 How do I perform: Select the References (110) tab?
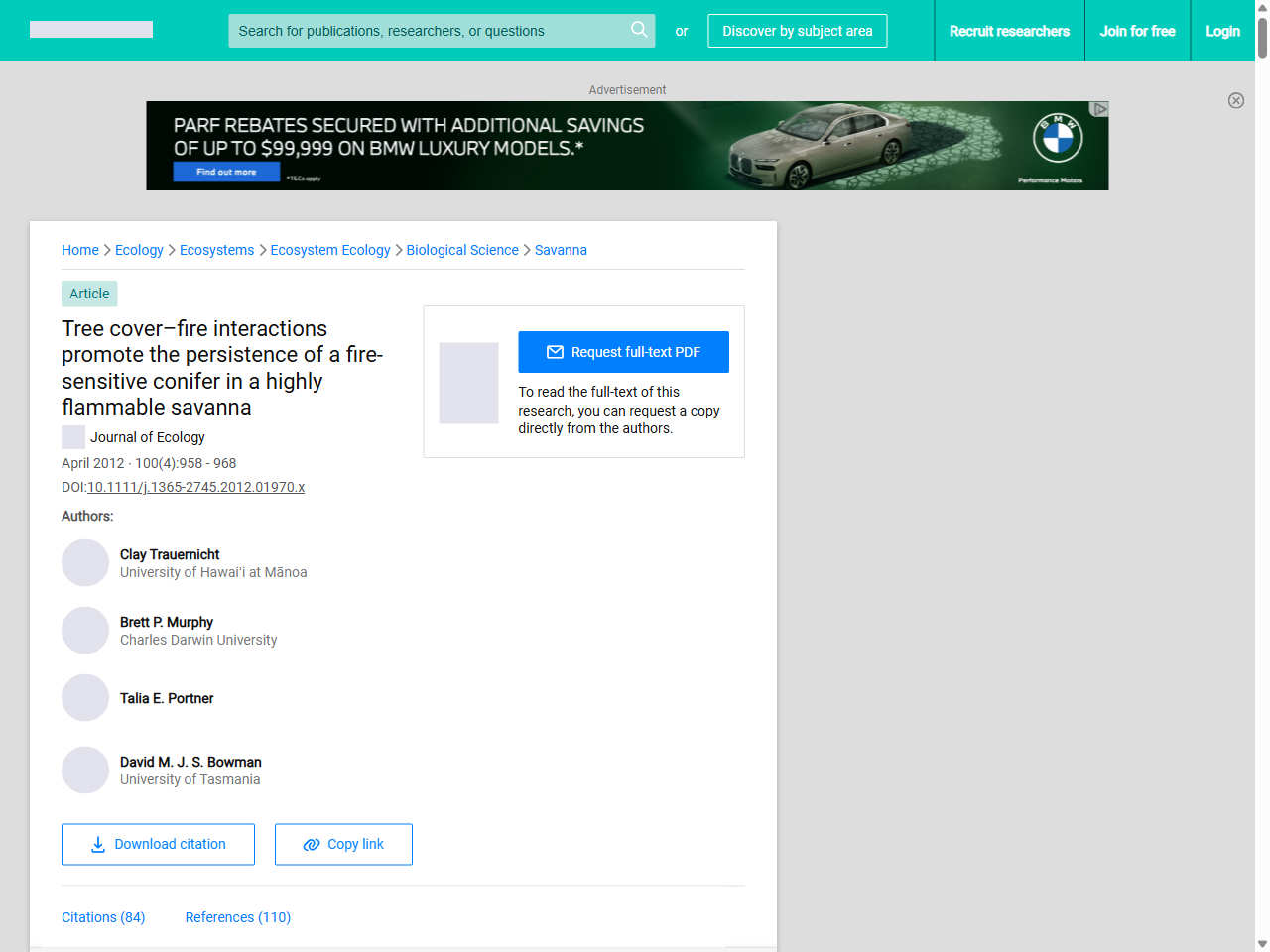tap(238, 917)
